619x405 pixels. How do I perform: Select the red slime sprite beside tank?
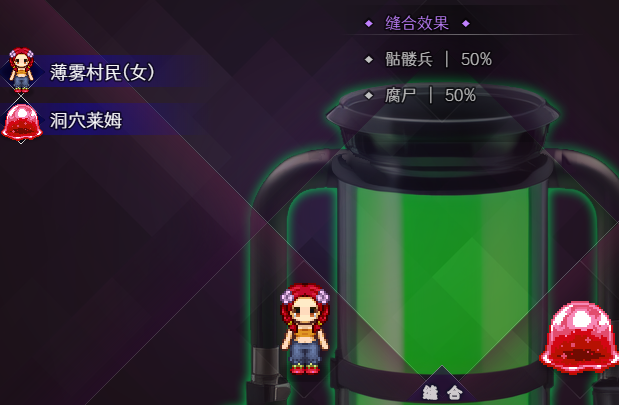(x=579, y=337)
